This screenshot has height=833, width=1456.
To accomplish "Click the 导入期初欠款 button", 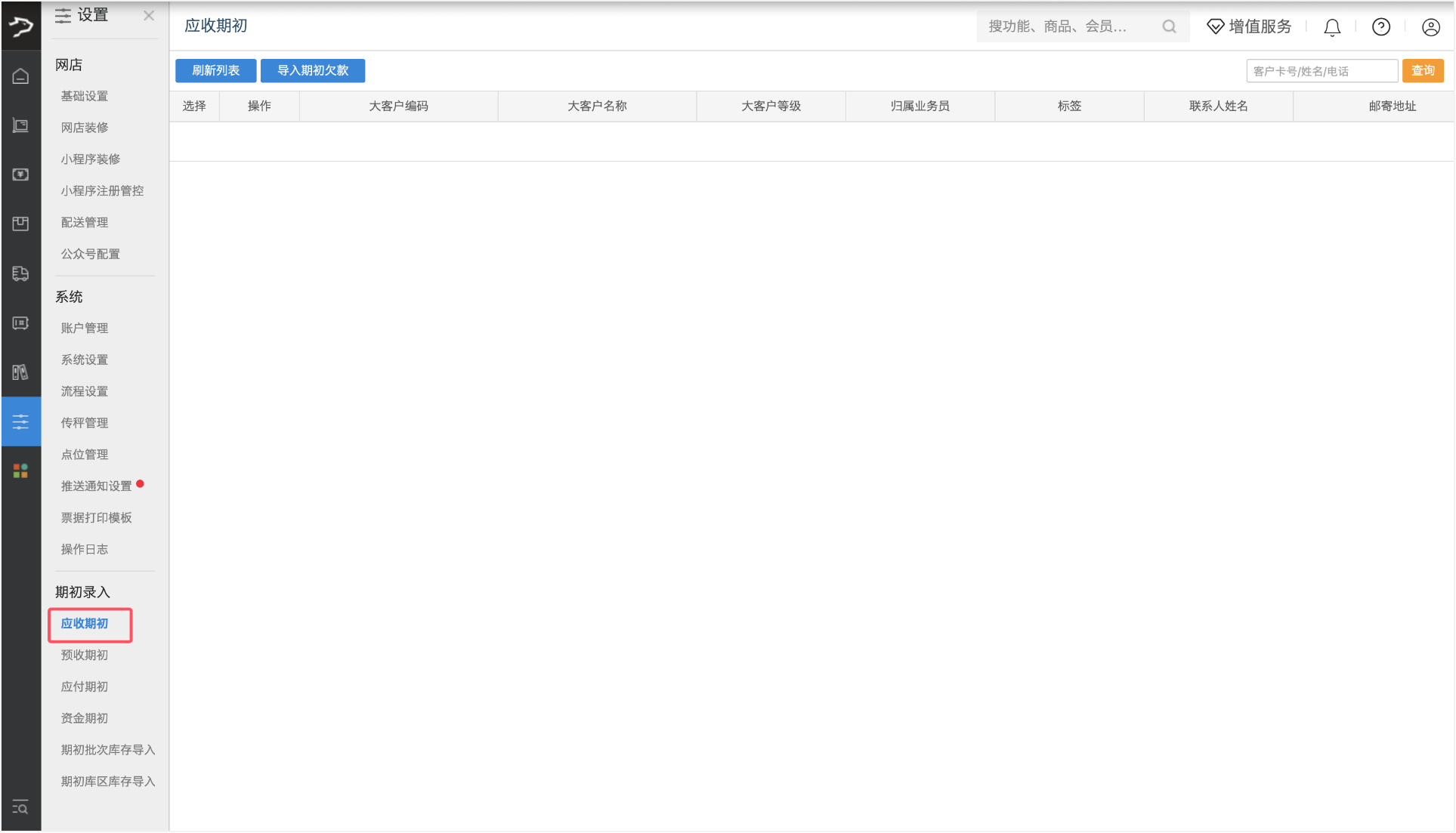I will pyautogui.click(x=312, y=70).
